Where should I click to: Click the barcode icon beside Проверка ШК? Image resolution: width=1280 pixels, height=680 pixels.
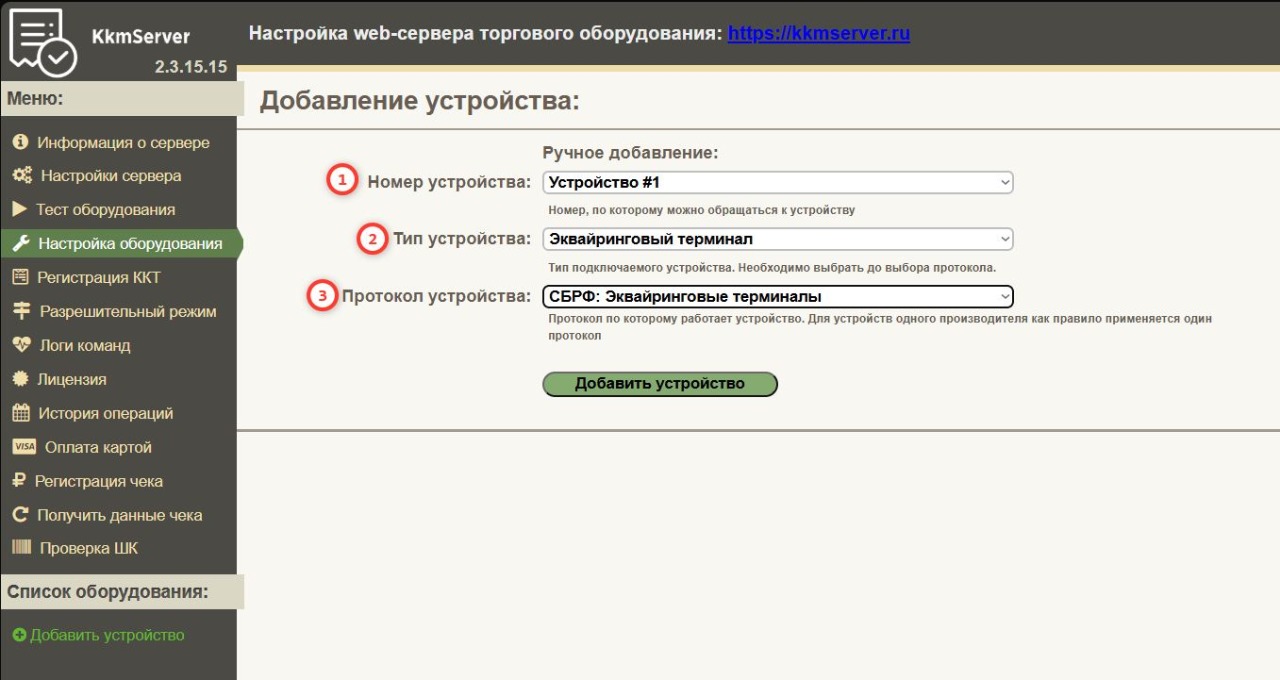(x=22, y=548)
